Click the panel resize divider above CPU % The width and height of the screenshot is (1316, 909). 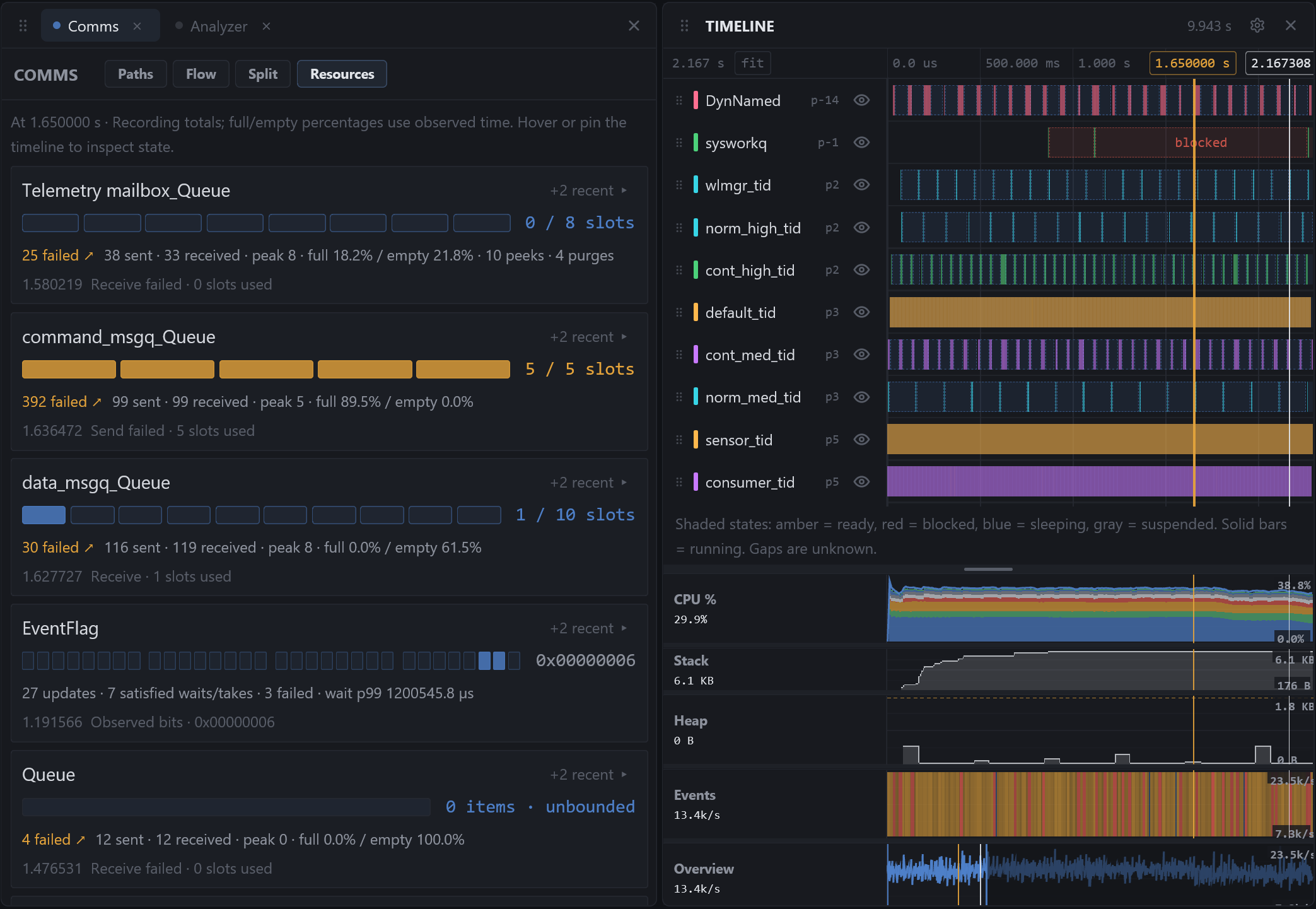(988, 569)
